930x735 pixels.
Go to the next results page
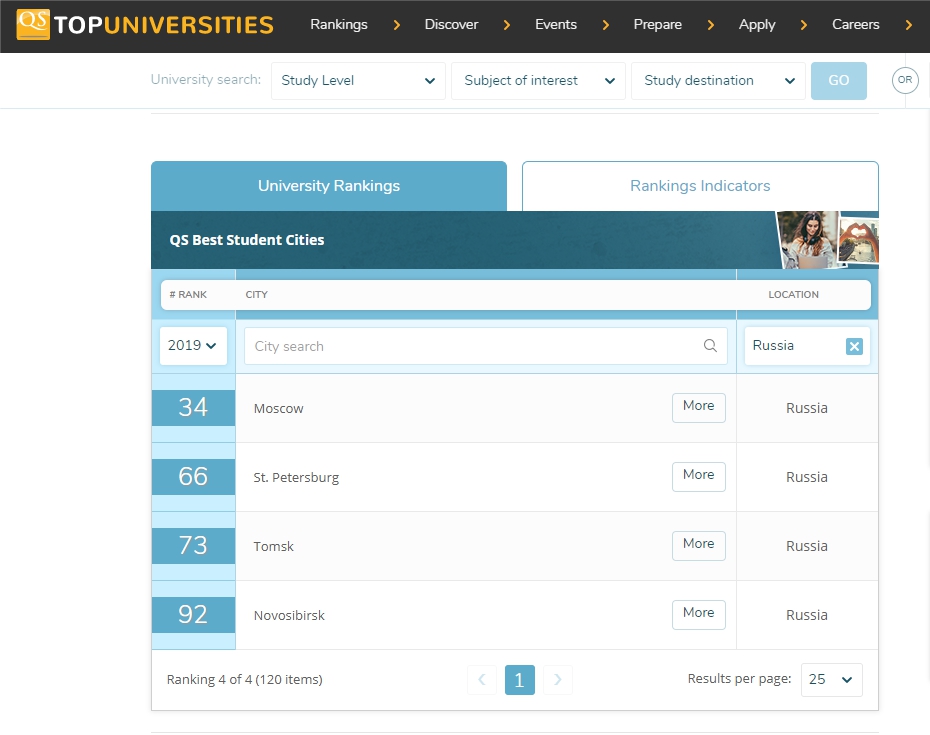point(558,679)
